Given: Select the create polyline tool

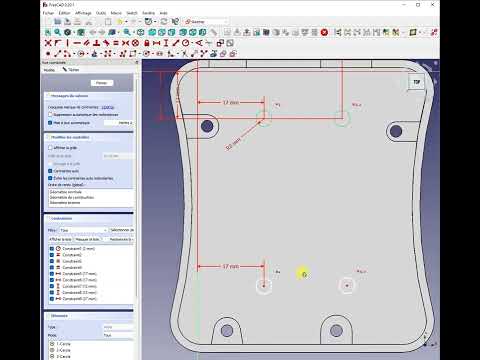Looking at the screenshot, I should (123, 53).
